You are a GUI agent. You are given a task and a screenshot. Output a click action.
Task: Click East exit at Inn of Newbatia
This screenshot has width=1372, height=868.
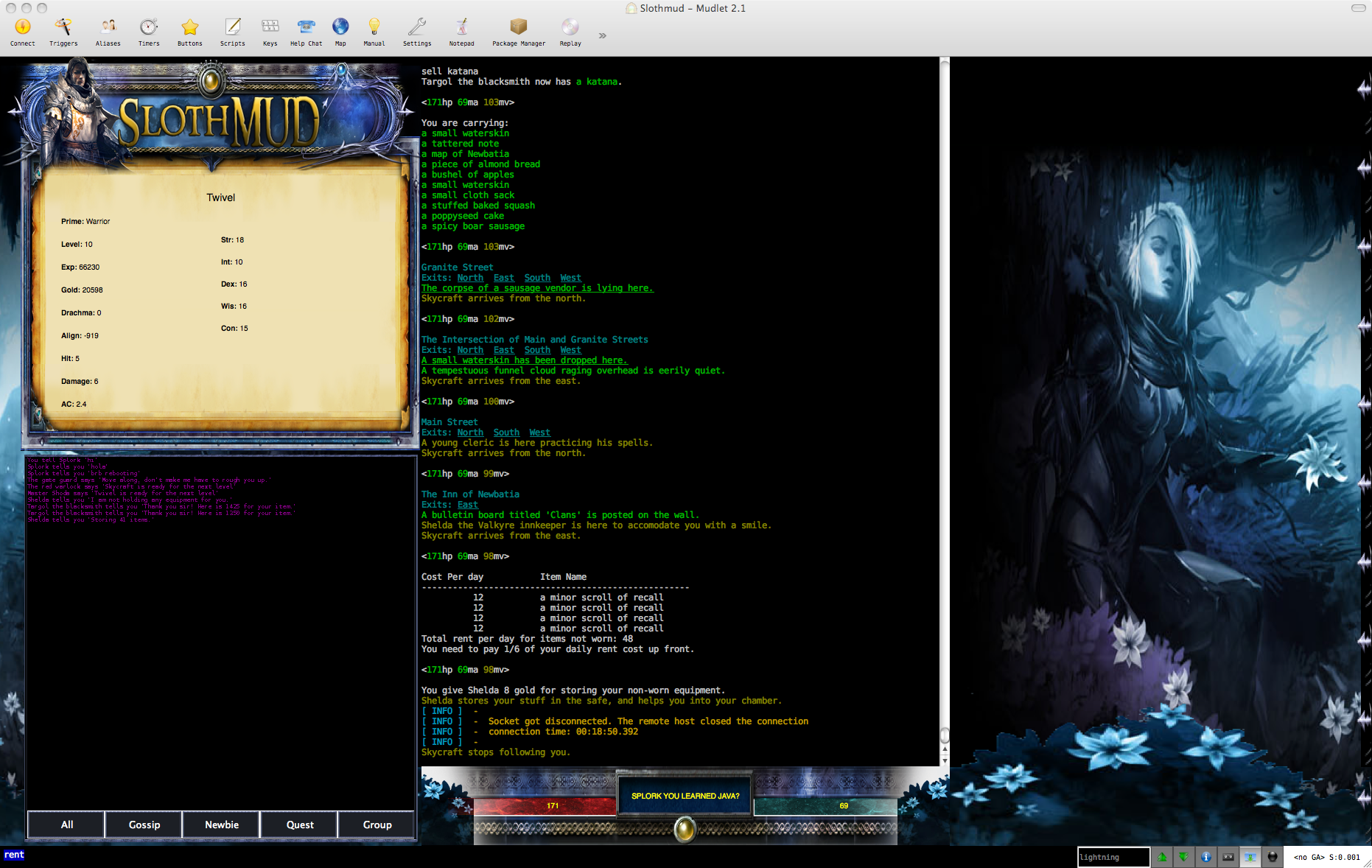pos(468,505)
